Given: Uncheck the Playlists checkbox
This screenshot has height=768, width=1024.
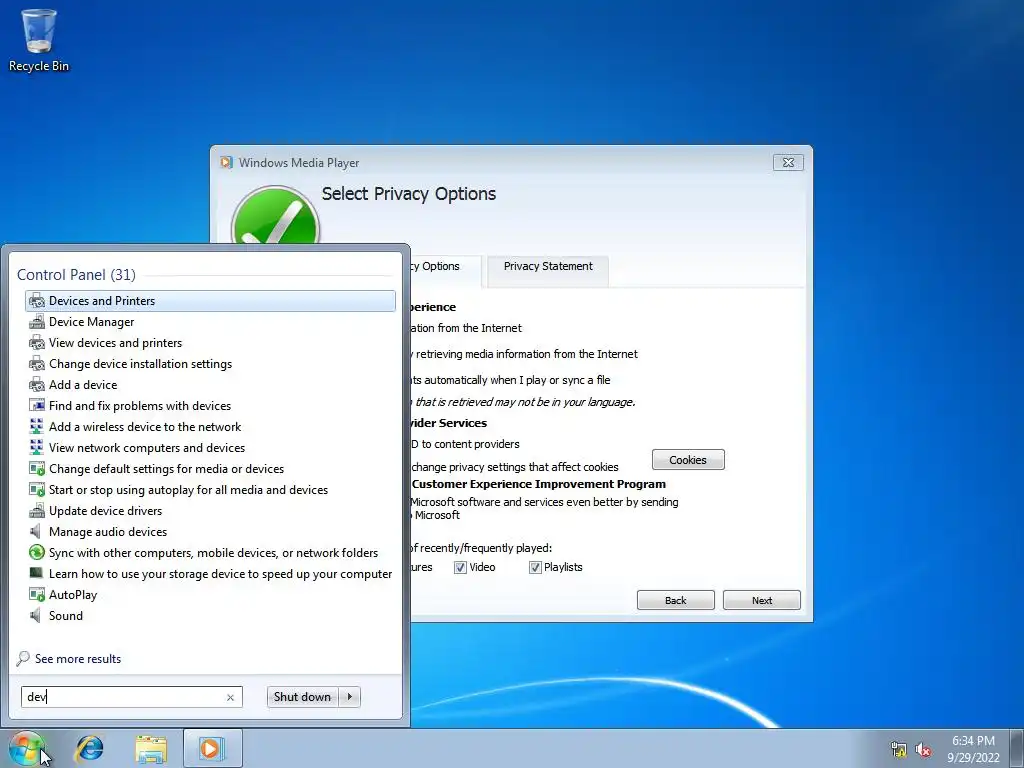Looking at the screenshot, I should (535, 568).
